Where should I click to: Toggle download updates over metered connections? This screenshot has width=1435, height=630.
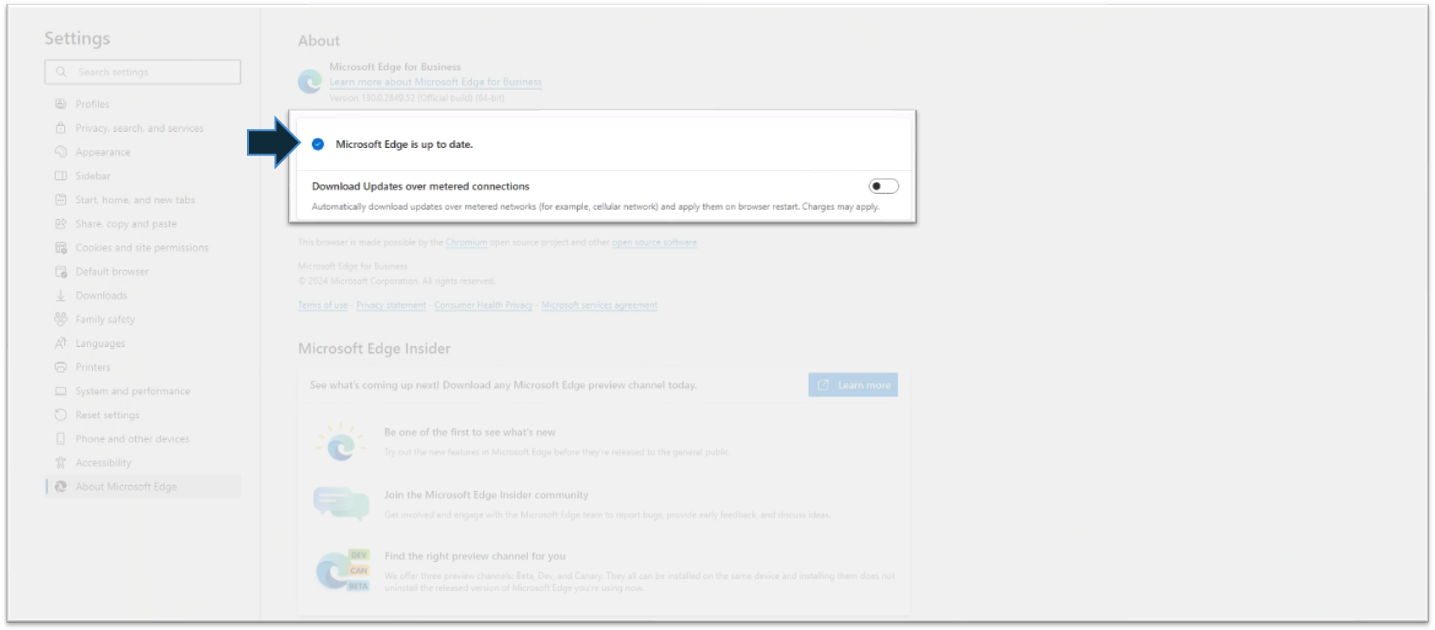pyautogui.click(x=883, y=186)
